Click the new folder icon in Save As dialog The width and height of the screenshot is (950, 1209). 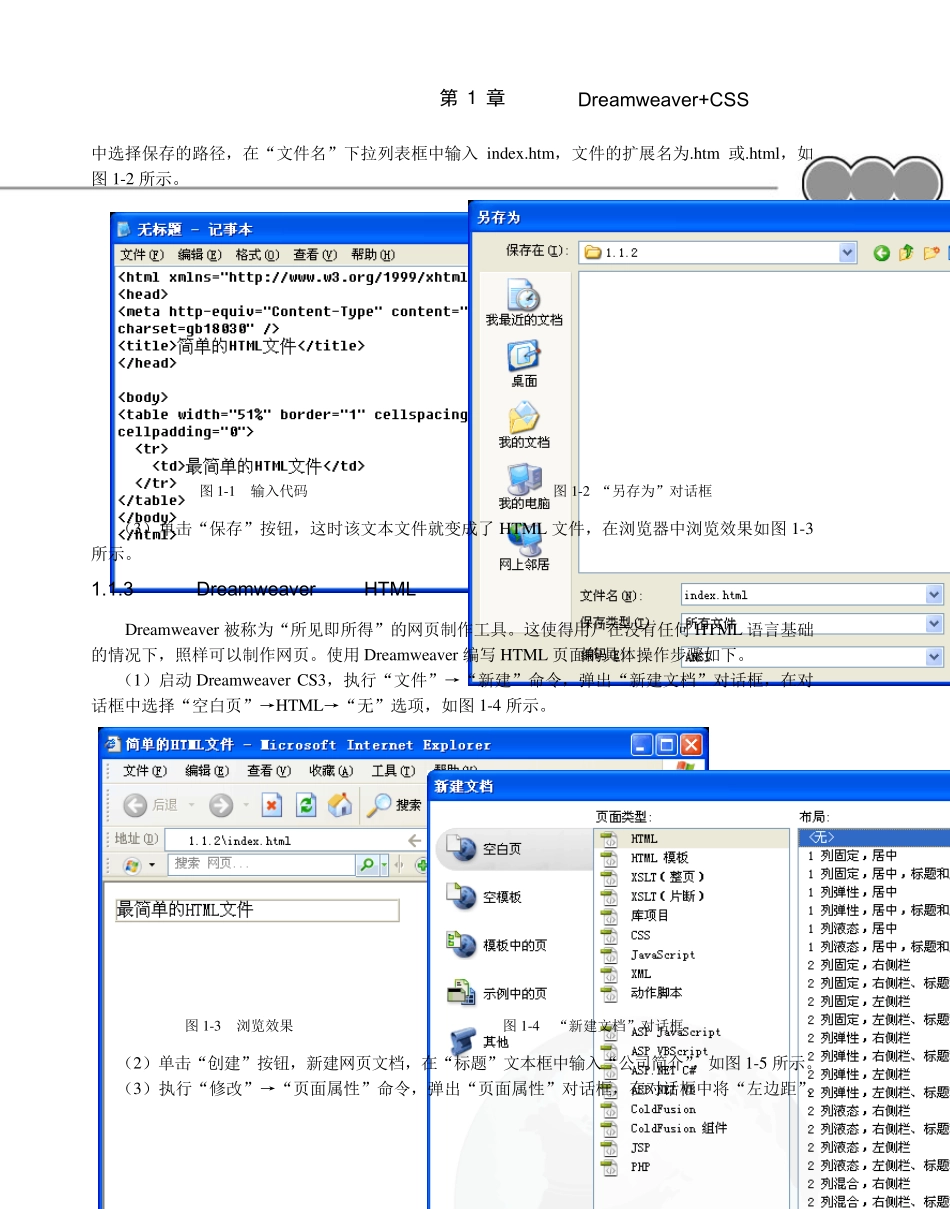pos(931,253)
